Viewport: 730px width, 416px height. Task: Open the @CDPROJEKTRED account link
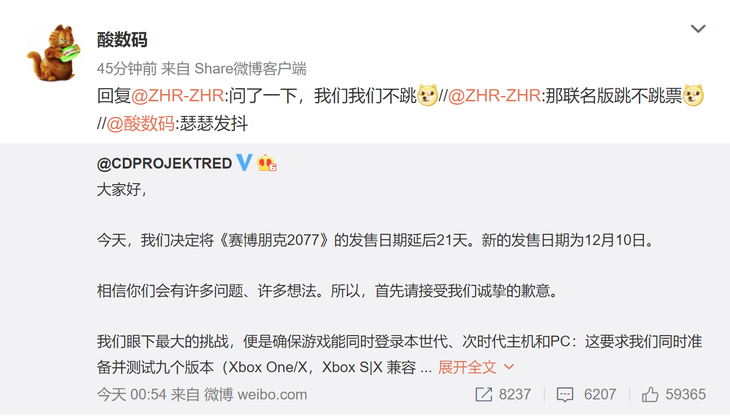coord(164,163)
